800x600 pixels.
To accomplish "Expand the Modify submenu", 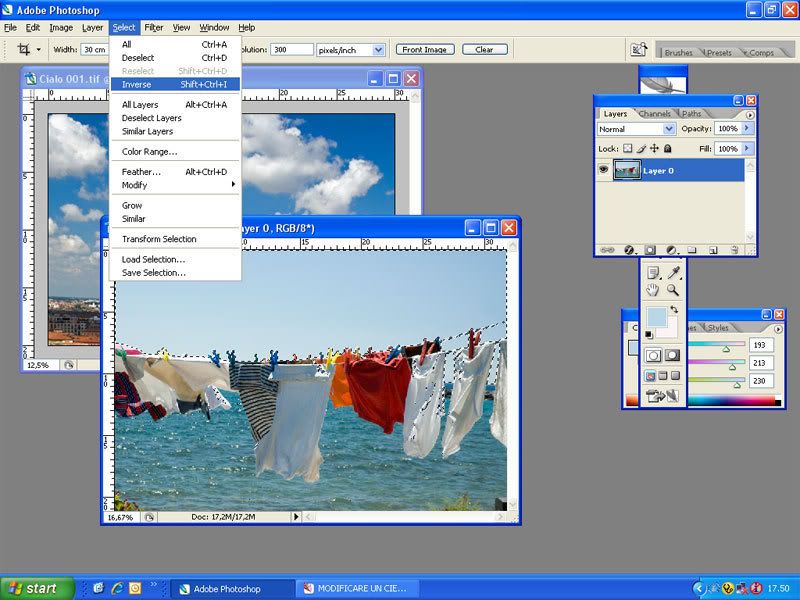I will tap(176, 185).
